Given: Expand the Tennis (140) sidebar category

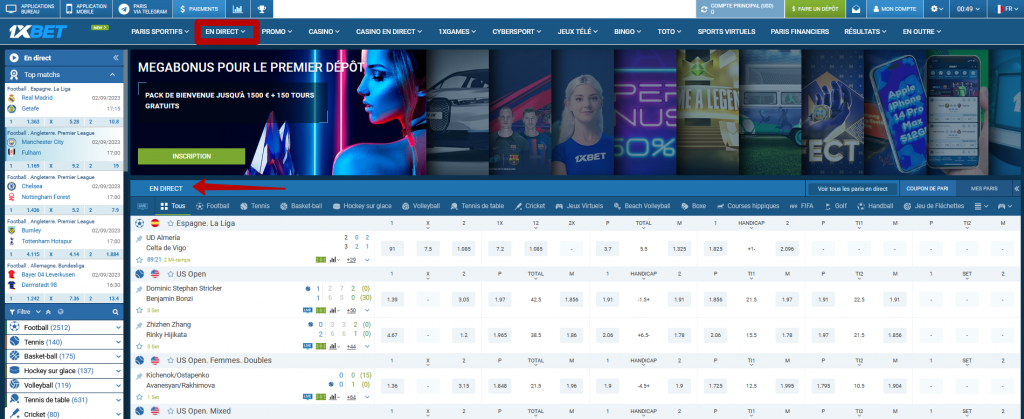Looking at the screenshot, I should coord(118,342).
